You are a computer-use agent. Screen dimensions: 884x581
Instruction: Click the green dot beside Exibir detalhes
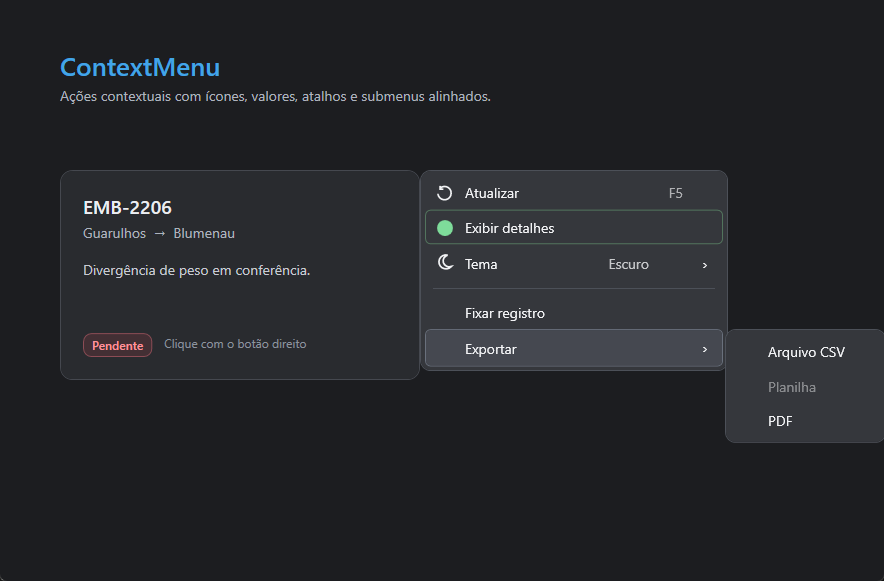445,228
